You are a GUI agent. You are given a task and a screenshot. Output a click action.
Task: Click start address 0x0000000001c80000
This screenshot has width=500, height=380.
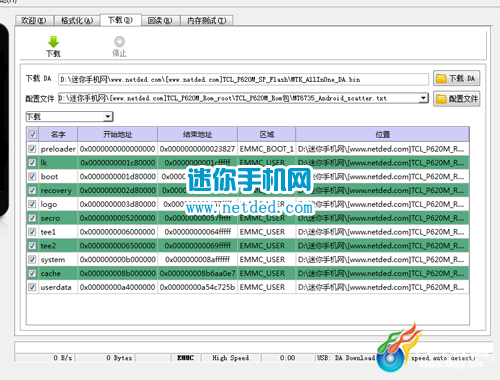point(118,163)
